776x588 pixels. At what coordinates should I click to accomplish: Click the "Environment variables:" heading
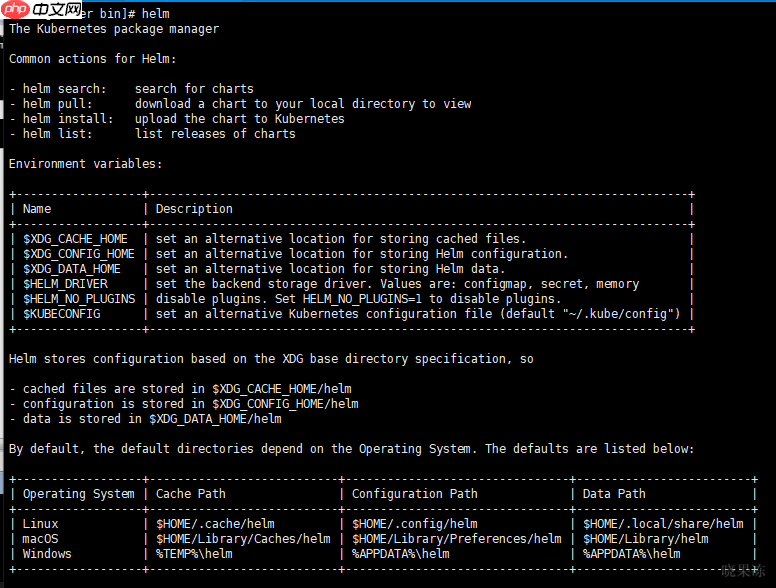[85, 164]
